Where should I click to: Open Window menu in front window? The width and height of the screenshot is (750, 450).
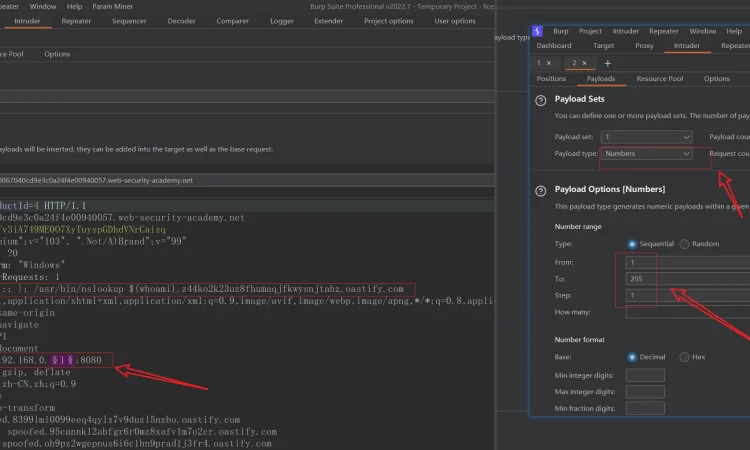(x=702, y=31)
